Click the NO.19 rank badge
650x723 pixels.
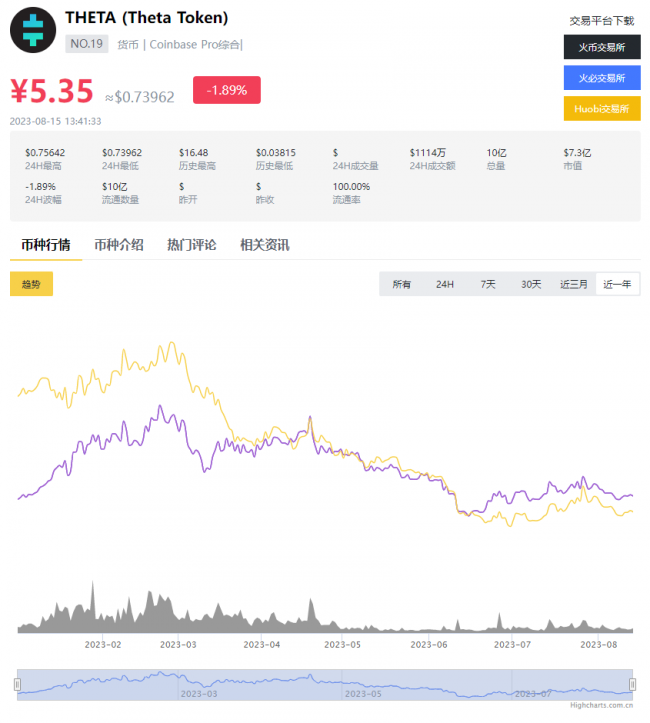pos(87,44)
